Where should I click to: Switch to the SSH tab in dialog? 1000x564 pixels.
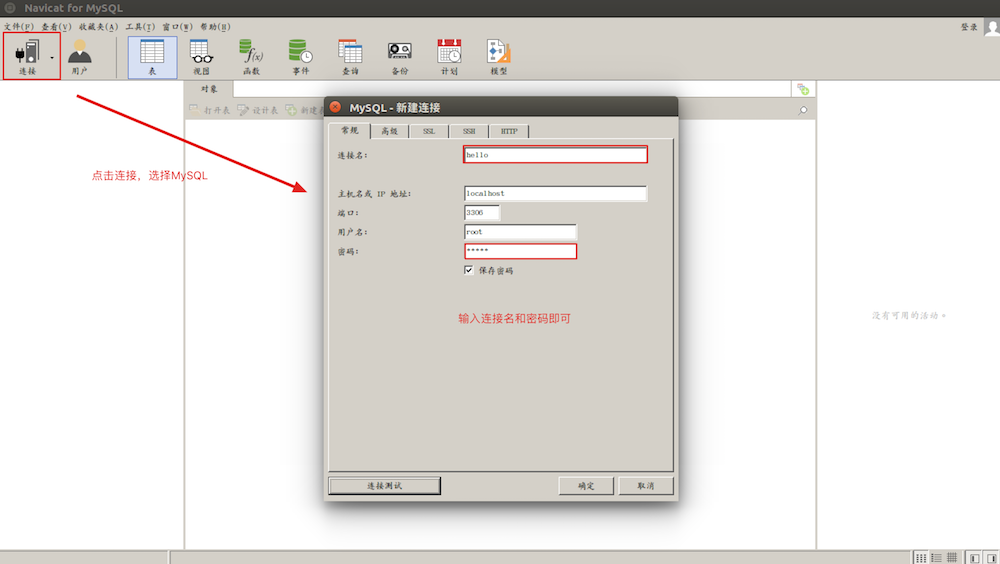(468, 131)
